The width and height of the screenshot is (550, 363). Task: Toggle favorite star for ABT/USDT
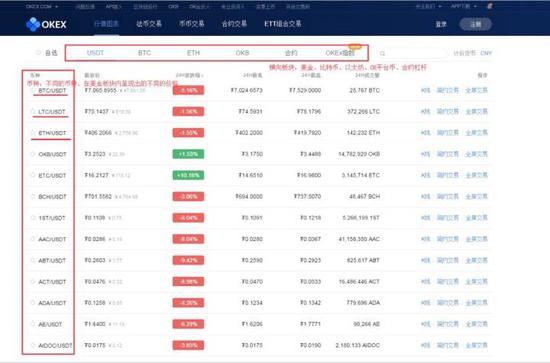pos(33,260)
